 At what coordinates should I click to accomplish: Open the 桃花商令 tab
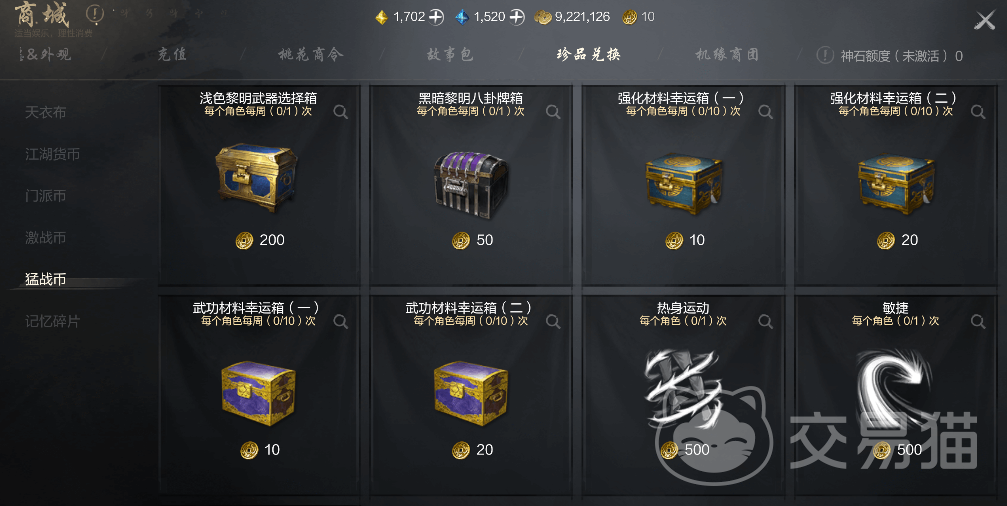(x=311, y=55)
